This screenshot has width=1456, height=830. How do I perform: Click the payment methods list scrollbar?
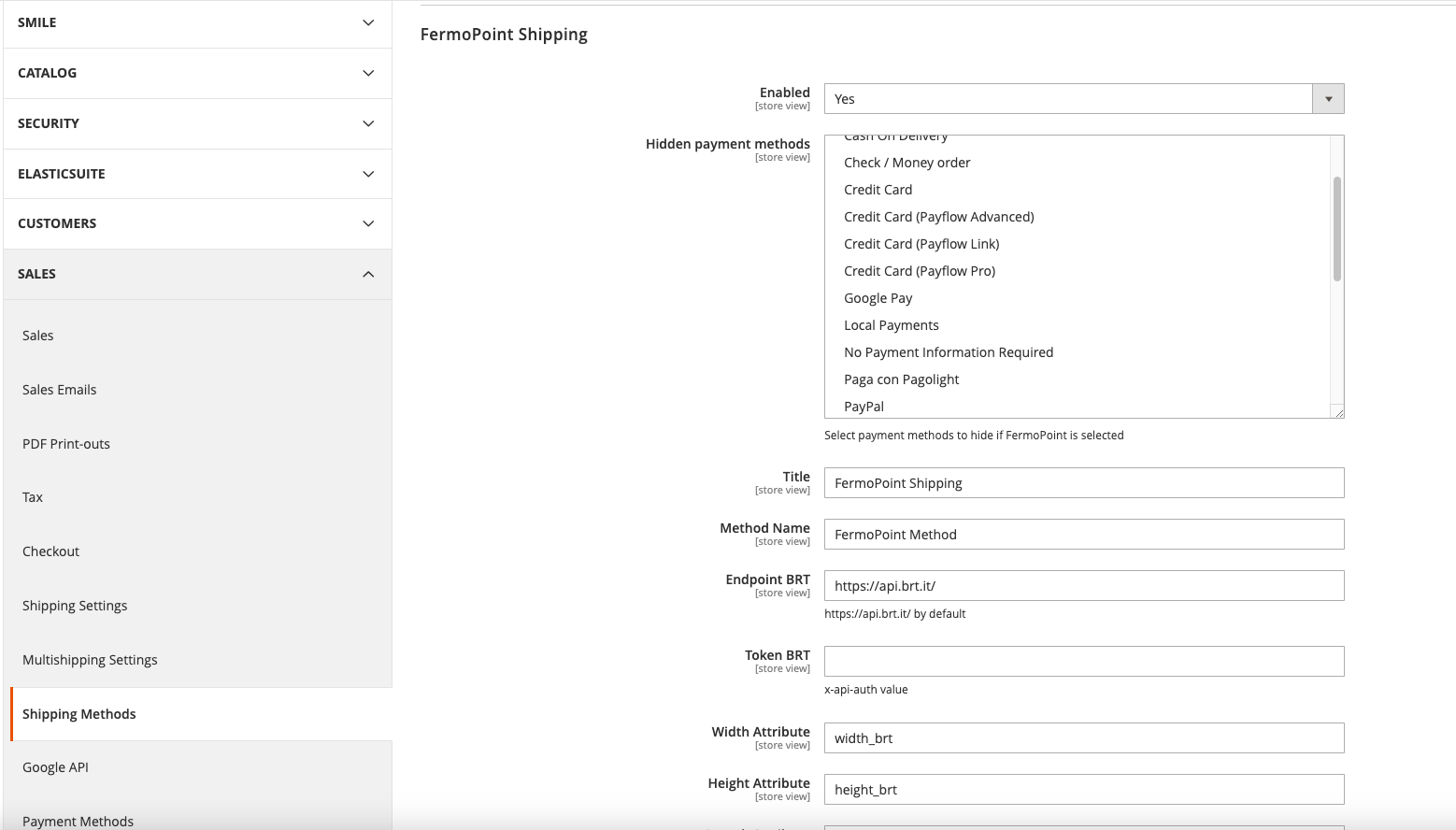(1336, 229)
